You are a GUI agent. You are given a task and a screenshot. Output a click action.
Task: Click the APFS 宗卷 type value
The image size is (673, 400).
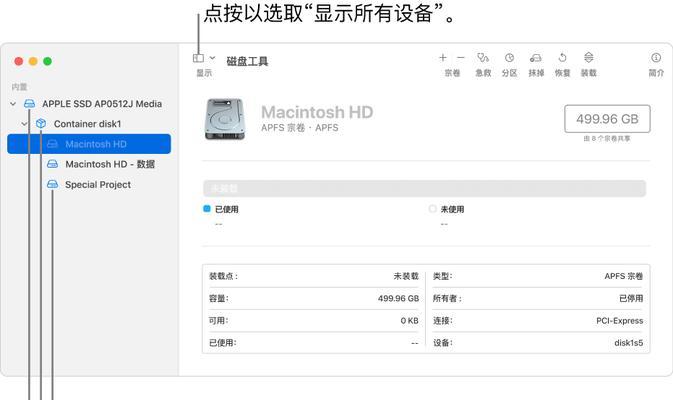tap(624, 276)
